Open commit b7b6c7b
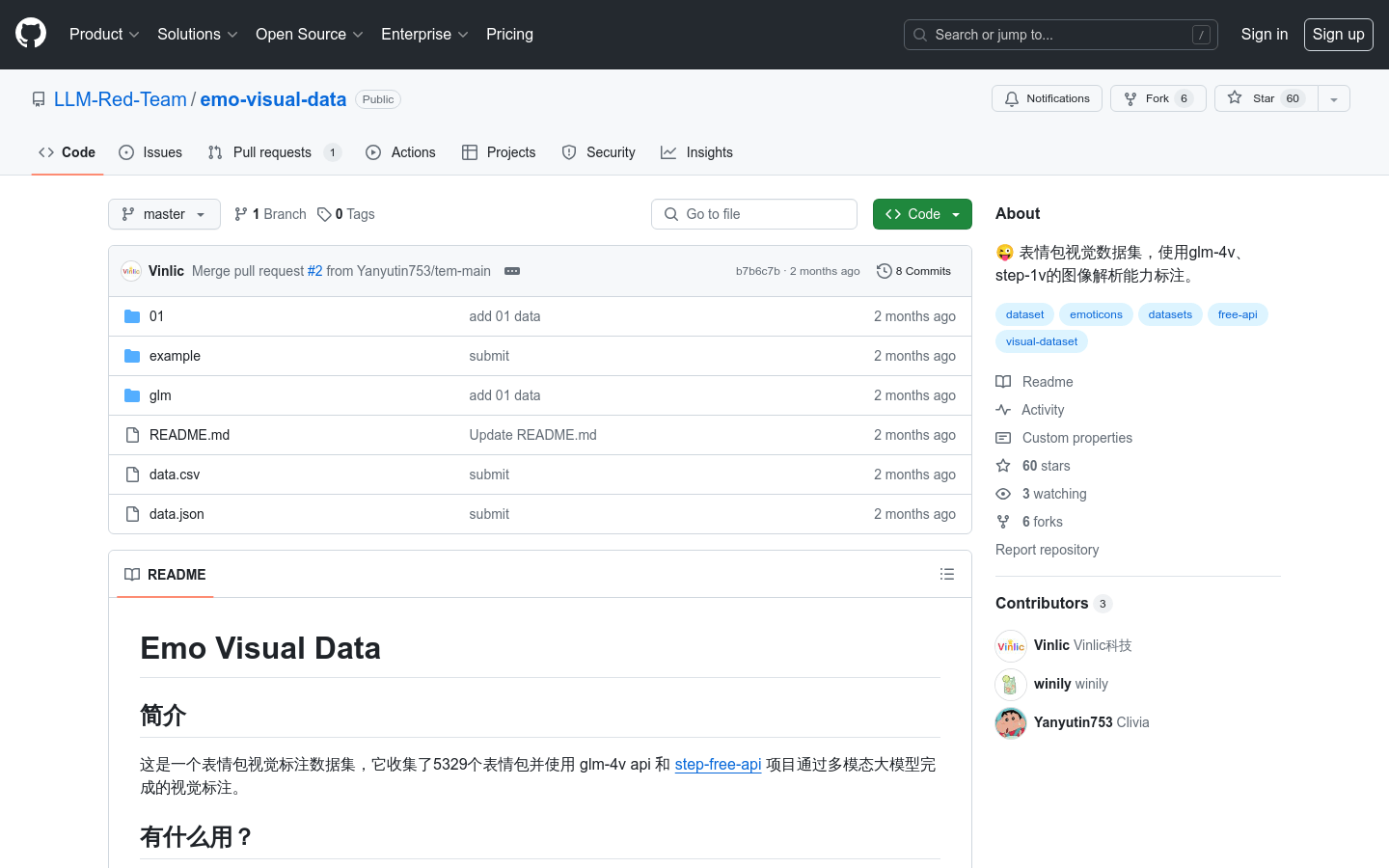The width and height of the screenshot is (1389, 868). click(x=757, y=271)
